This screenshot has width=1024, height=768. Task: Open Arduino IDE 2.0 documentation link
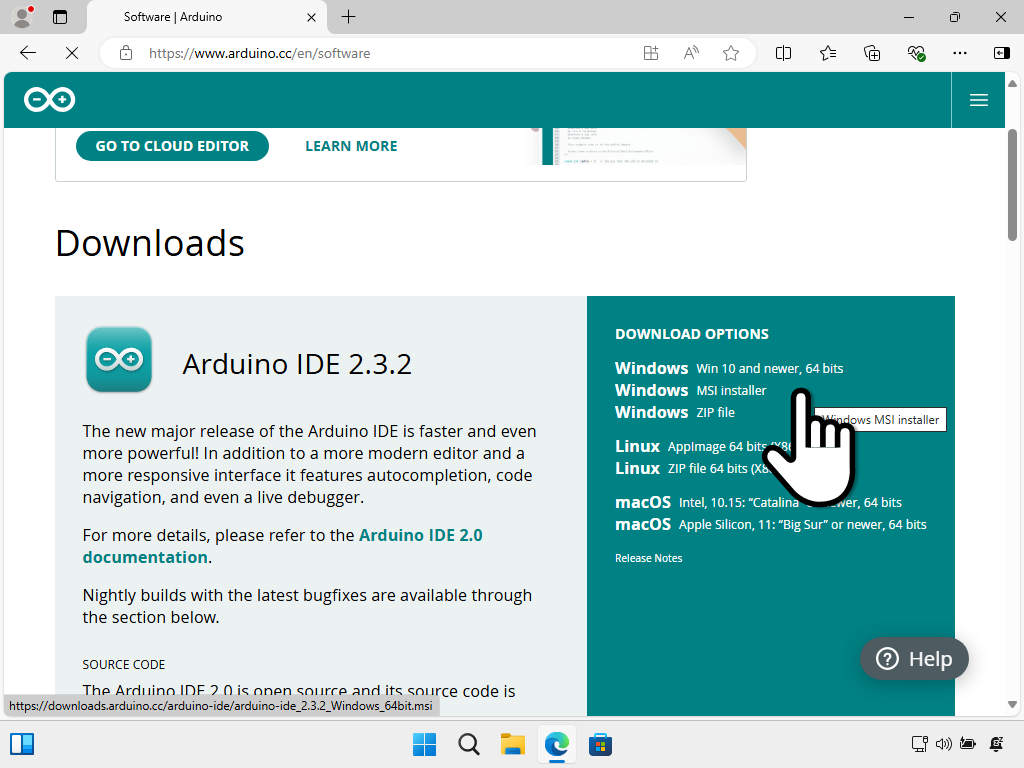coord(282,546)
